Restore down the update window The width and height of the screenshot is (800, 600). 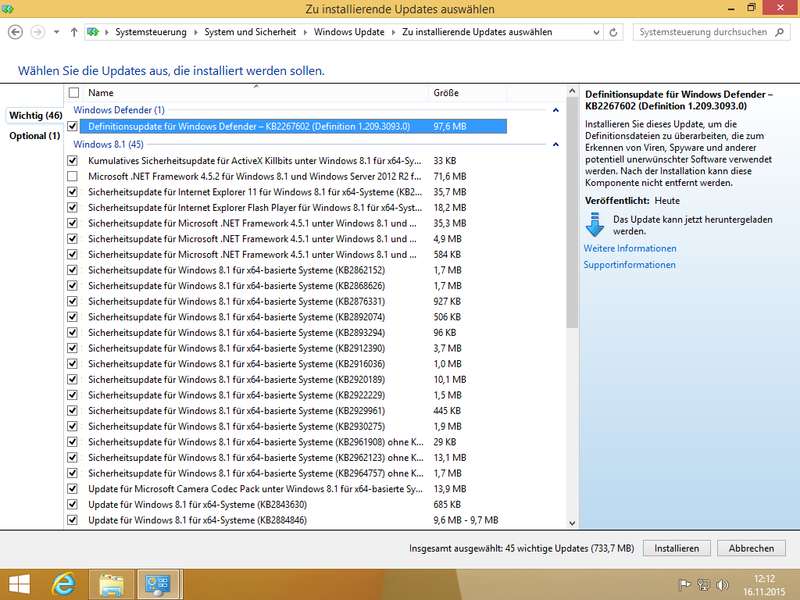tap(751, 8)
